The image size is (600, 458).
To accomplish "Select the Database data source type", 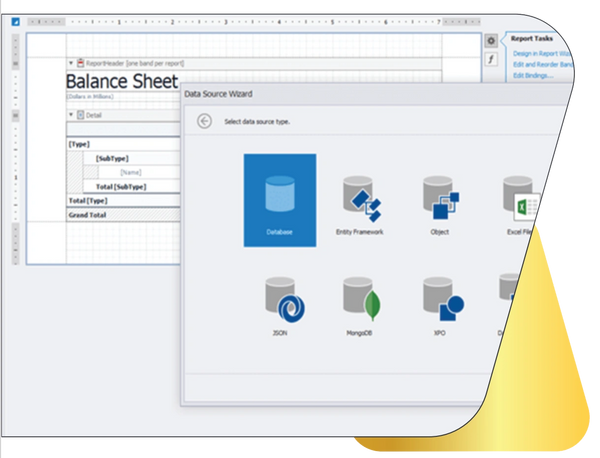I will (280, 199).
